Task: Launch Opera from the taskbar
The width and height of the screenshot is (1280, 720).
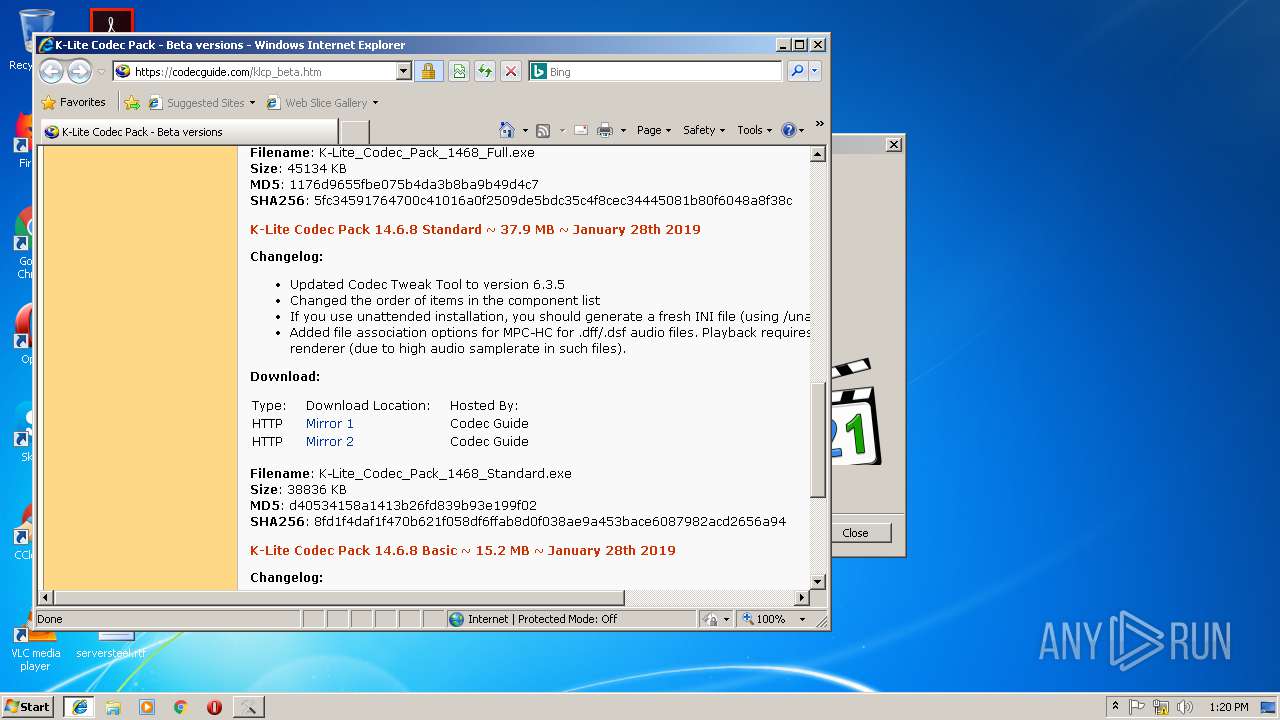Action: (214, 707)
